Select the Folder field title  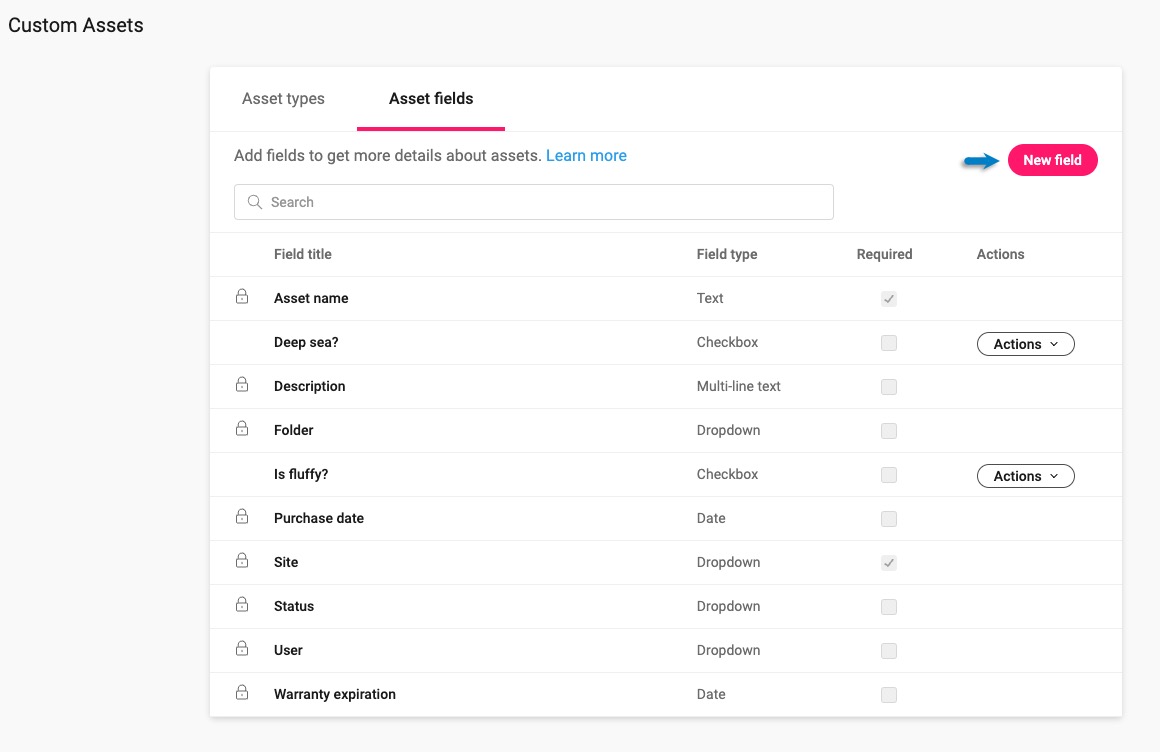tap(293, 430)
